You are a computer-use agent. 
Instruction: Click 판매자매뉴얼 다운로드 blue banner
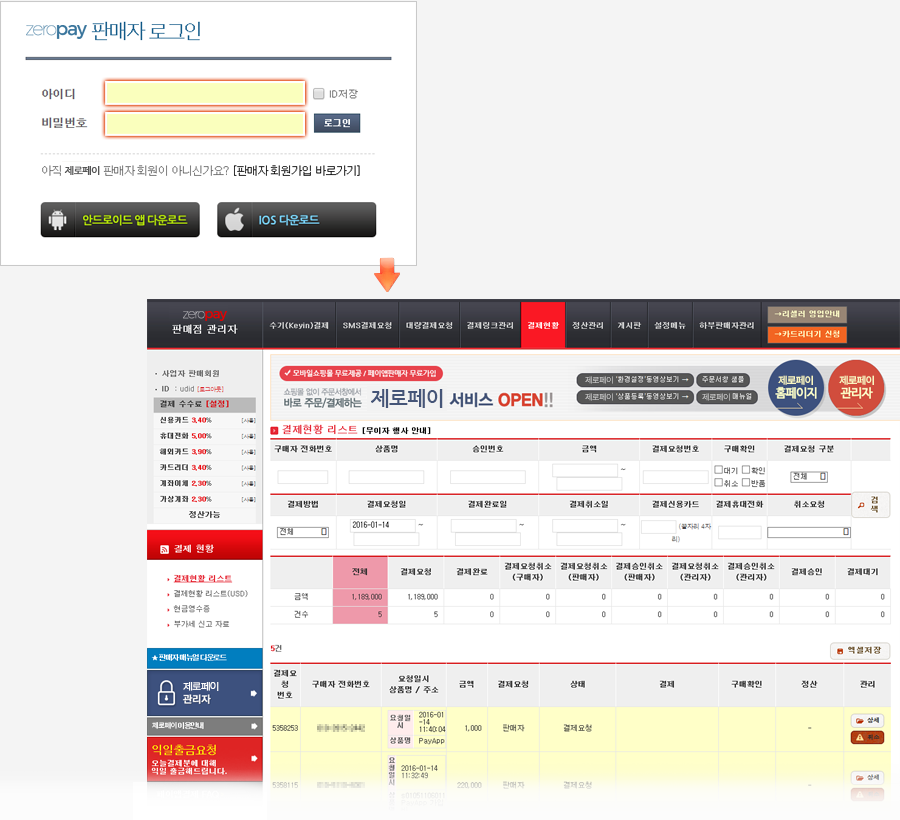coord(205,658)
